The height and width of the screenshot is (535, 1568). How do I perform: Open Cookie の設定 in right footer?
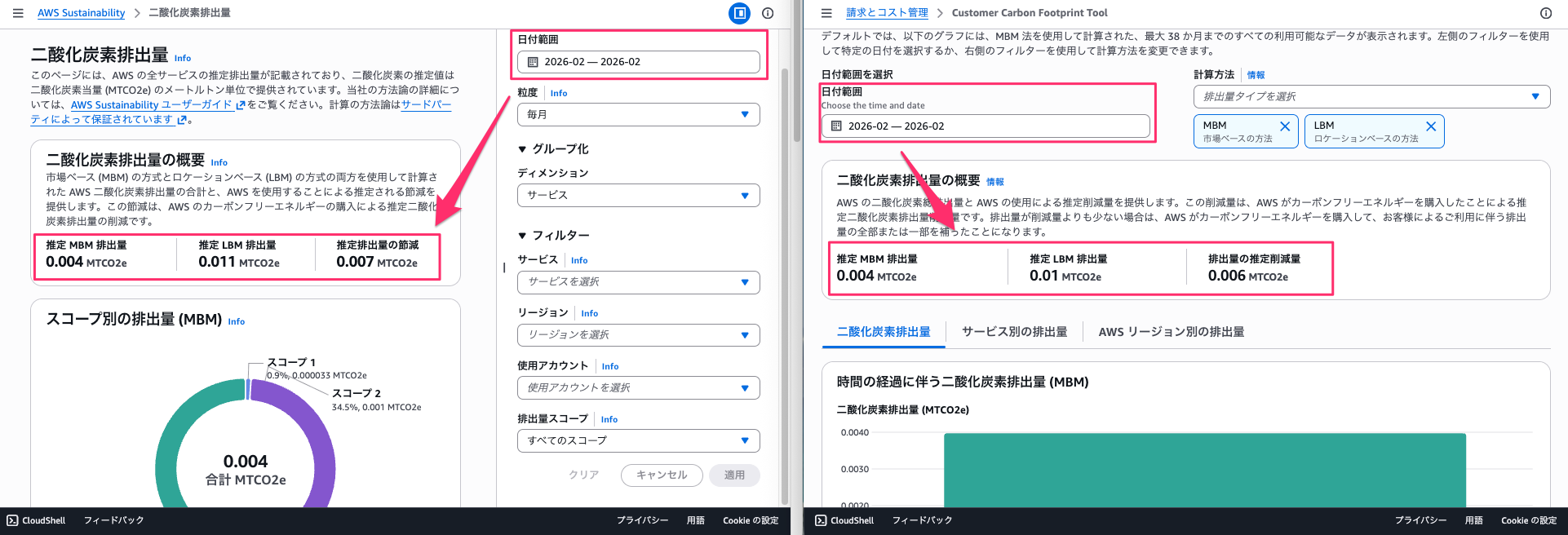pos(1529,520)
